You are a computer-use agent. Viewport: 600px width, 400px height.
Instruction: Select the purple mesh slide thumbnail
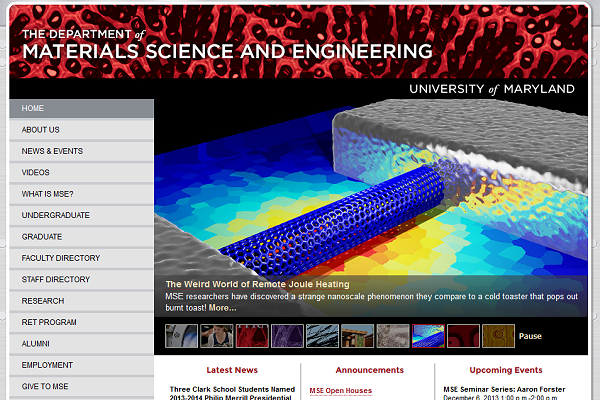tap(287, 336)
